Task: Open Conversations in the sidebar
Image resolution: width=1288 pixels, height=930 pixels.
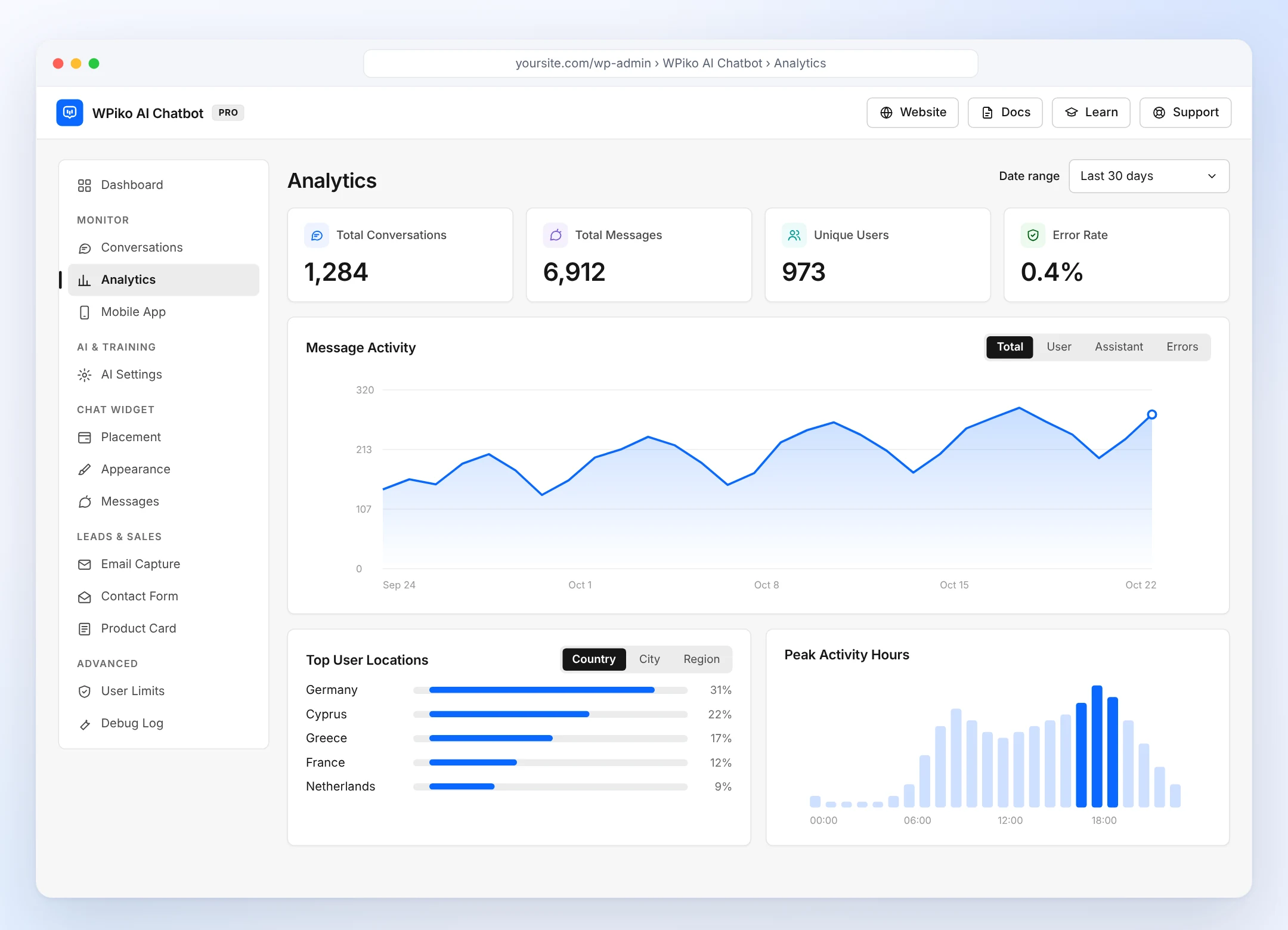Action: [x=163, y=248]
